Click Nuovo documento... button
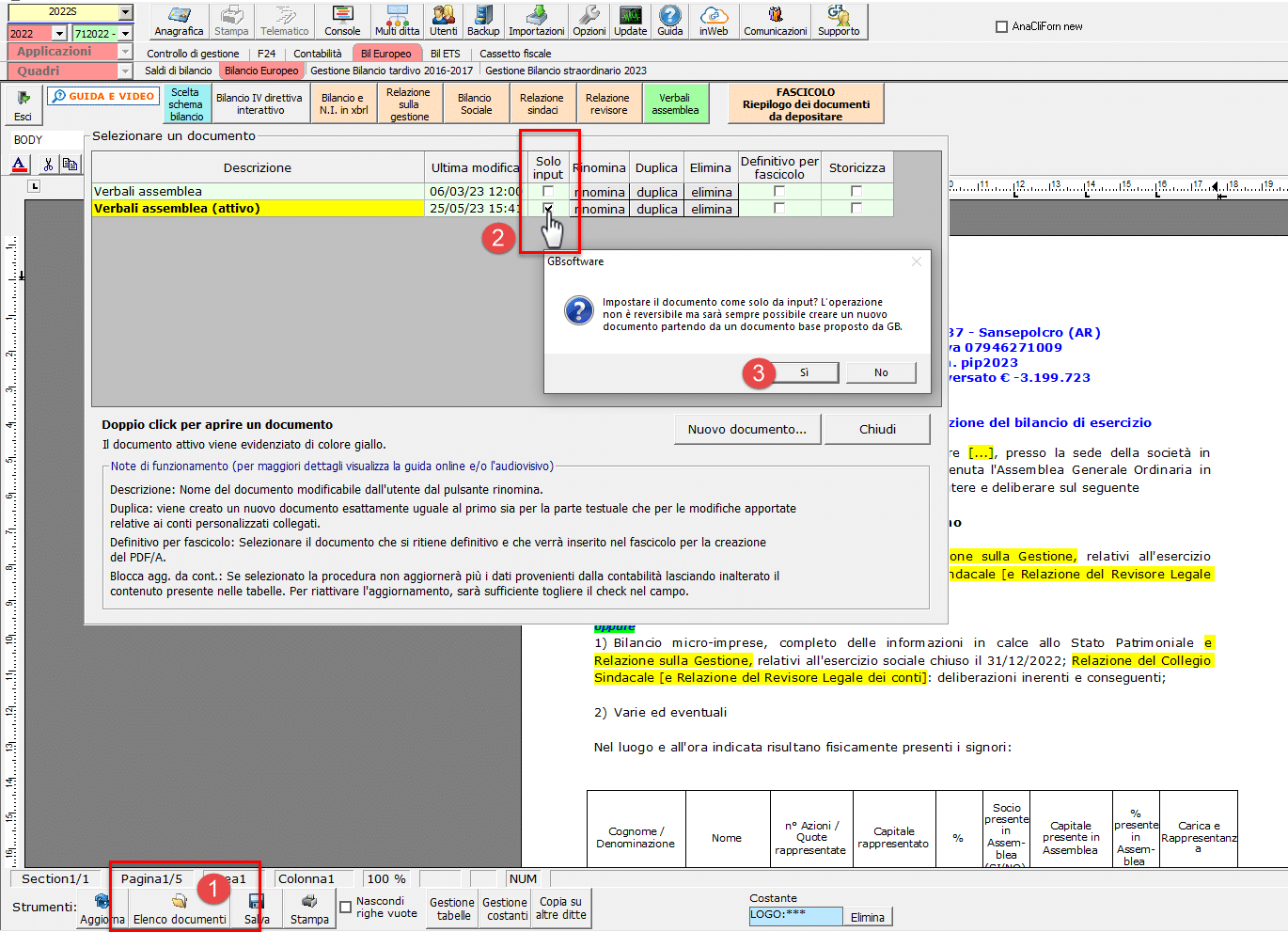This screenshot has height=932, width=1288. 747,429
